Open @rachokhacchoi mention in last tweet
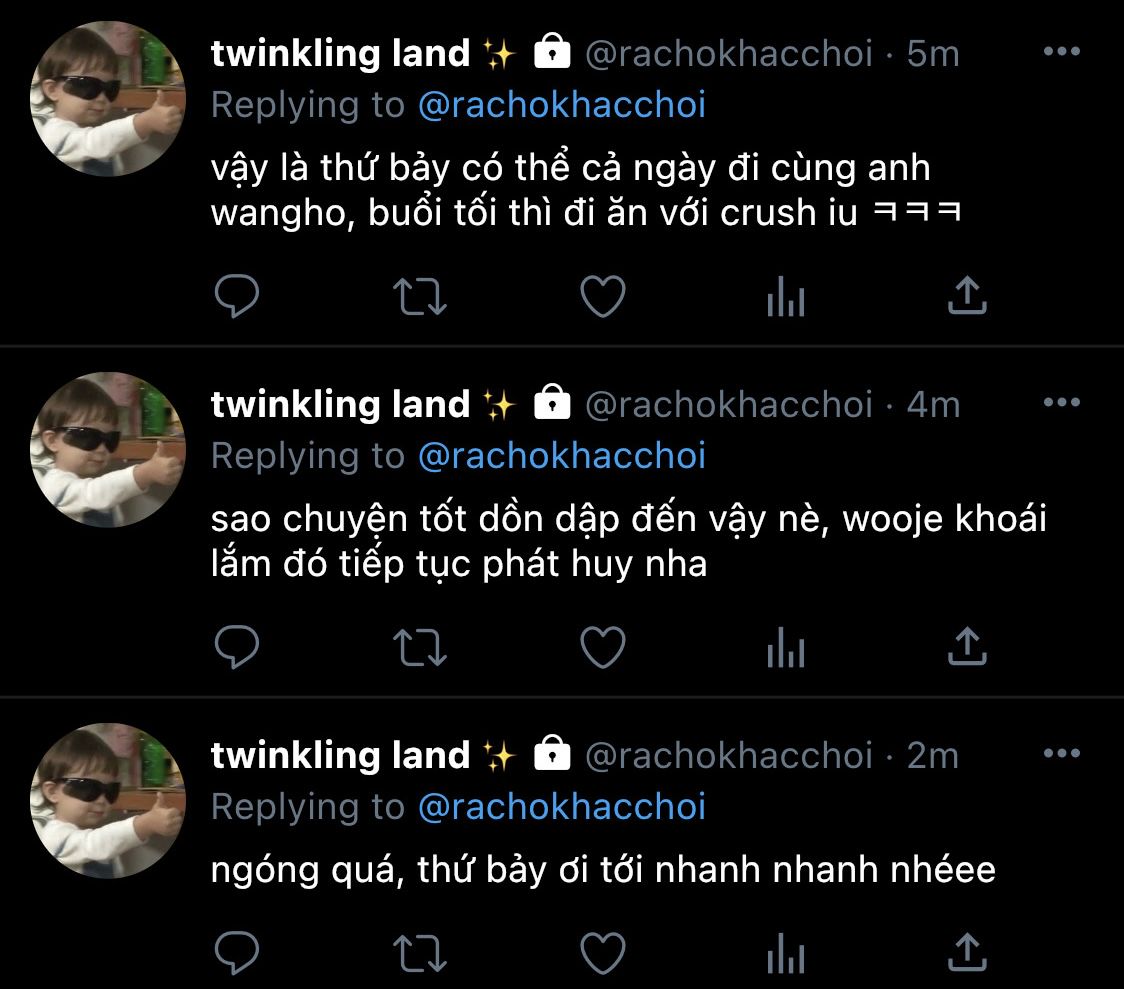This screenshot has width=1124, height=989. pyautogui.click(x=562, y=808)
